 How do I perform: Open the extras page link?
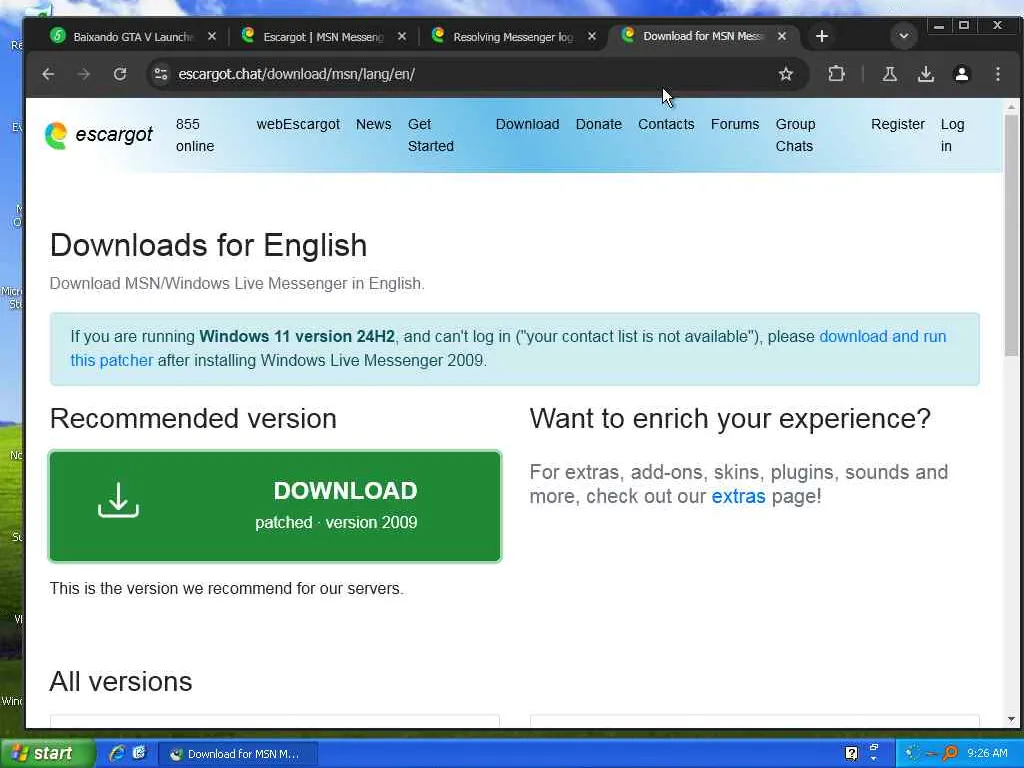coord(738,496)
